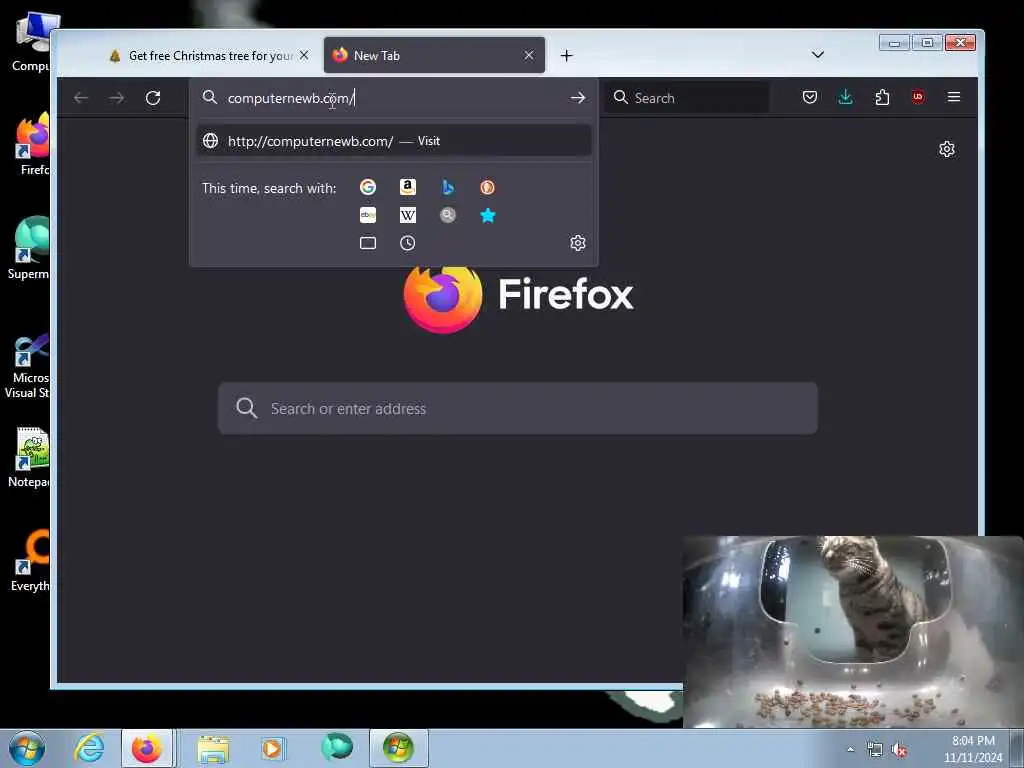Click the Go arrow in address bar
Screen dimensions: 1024x768
[577, 98]
